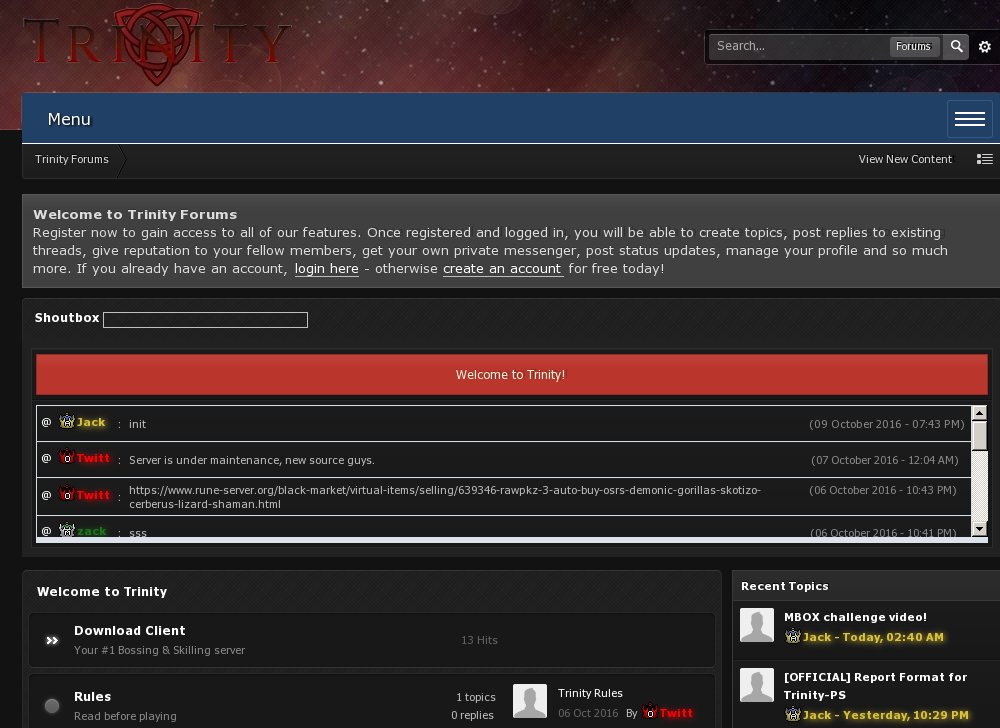Open the Forums search scope dropdown
Image resolution: width=1000 pixels, height=728 pixels.
tap(912, 46)
